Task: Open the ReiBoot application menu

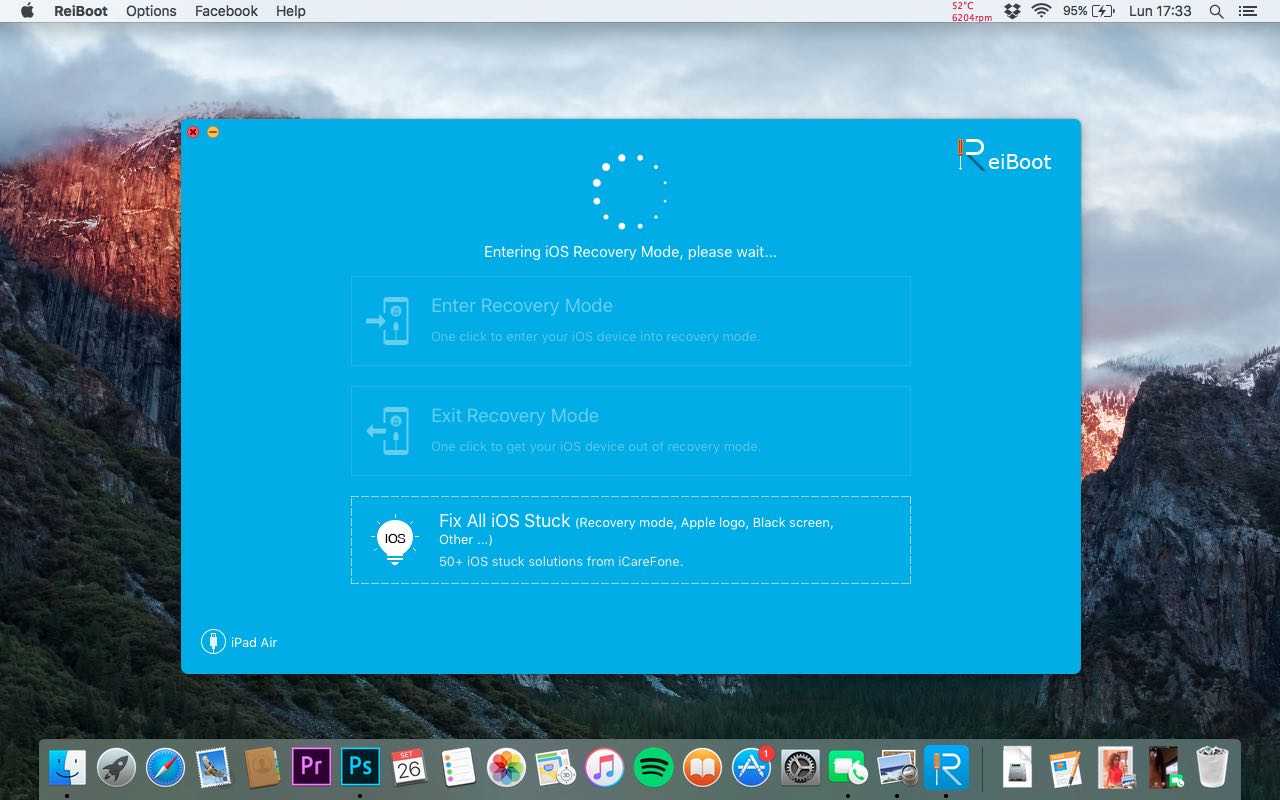Action: pyautogui.click(x=81, y=11)
